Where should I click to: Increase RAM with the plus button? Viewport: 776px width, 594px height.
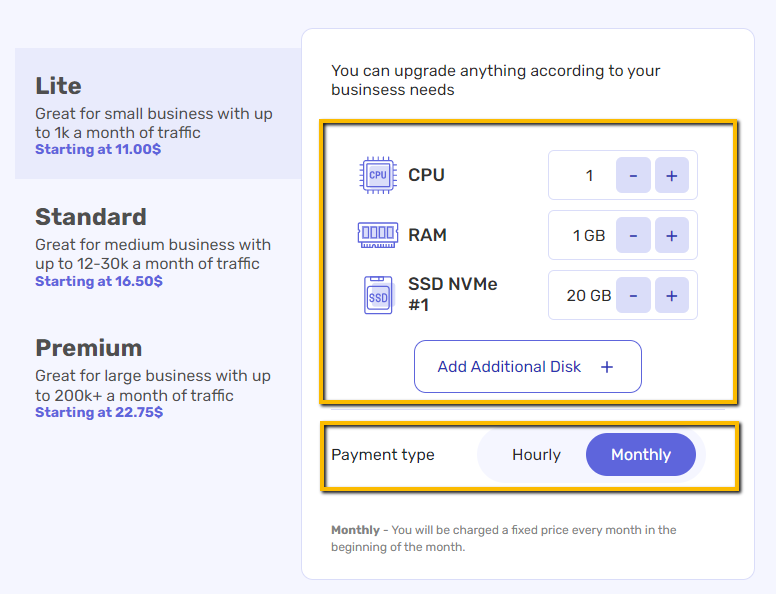coord(672,235)
